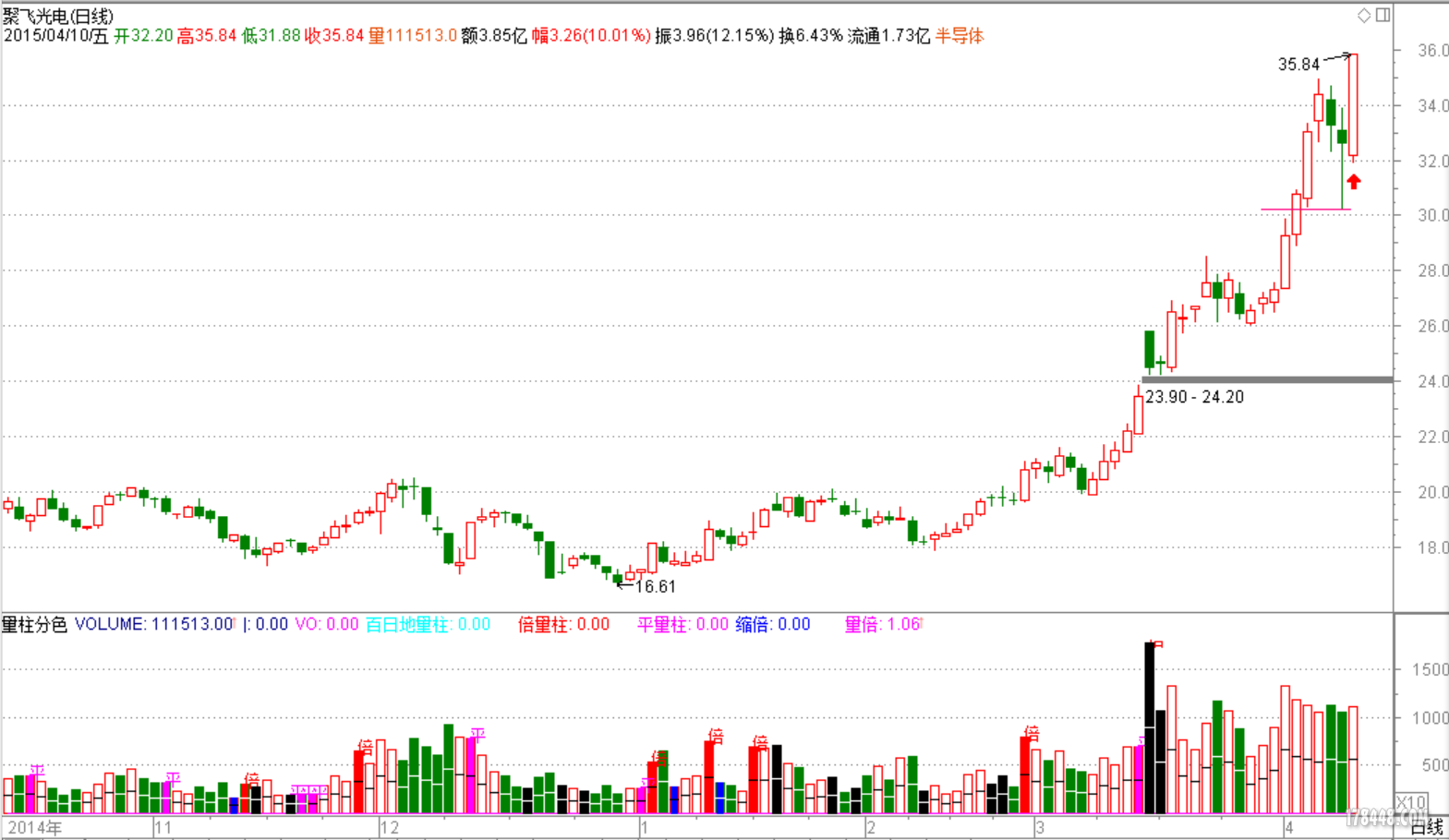Click the 2014年 timeline label
The height and width of the screenshot is (840, 1449).
click(35, 827)
